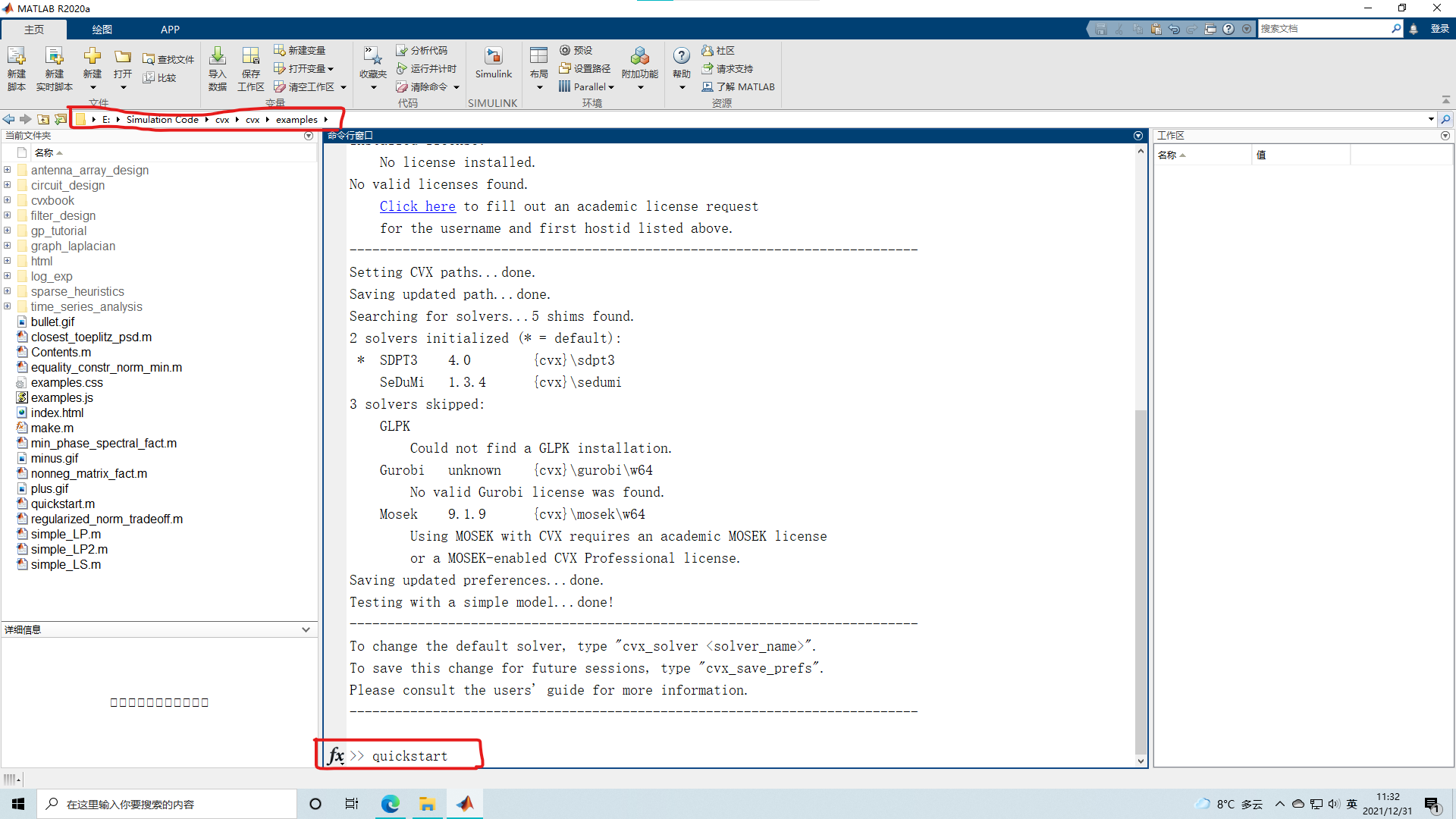Expand the time_series_analysis folder
This screenshot has height=819, width=1456.
tap(8, 306)
